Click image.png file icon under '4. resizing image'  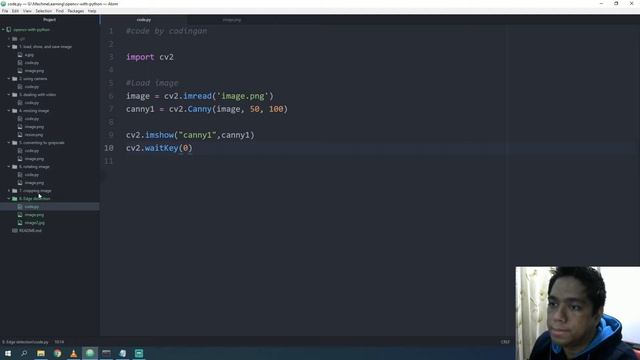coord(20,127)
